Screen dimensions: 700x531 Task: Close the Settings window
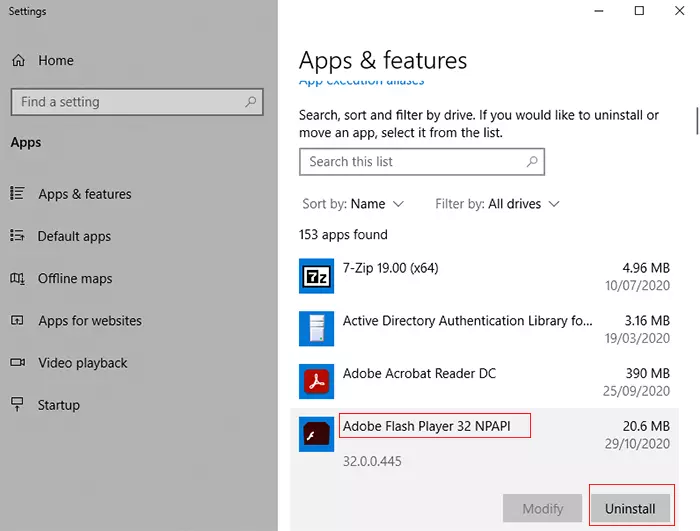(679, 11)
